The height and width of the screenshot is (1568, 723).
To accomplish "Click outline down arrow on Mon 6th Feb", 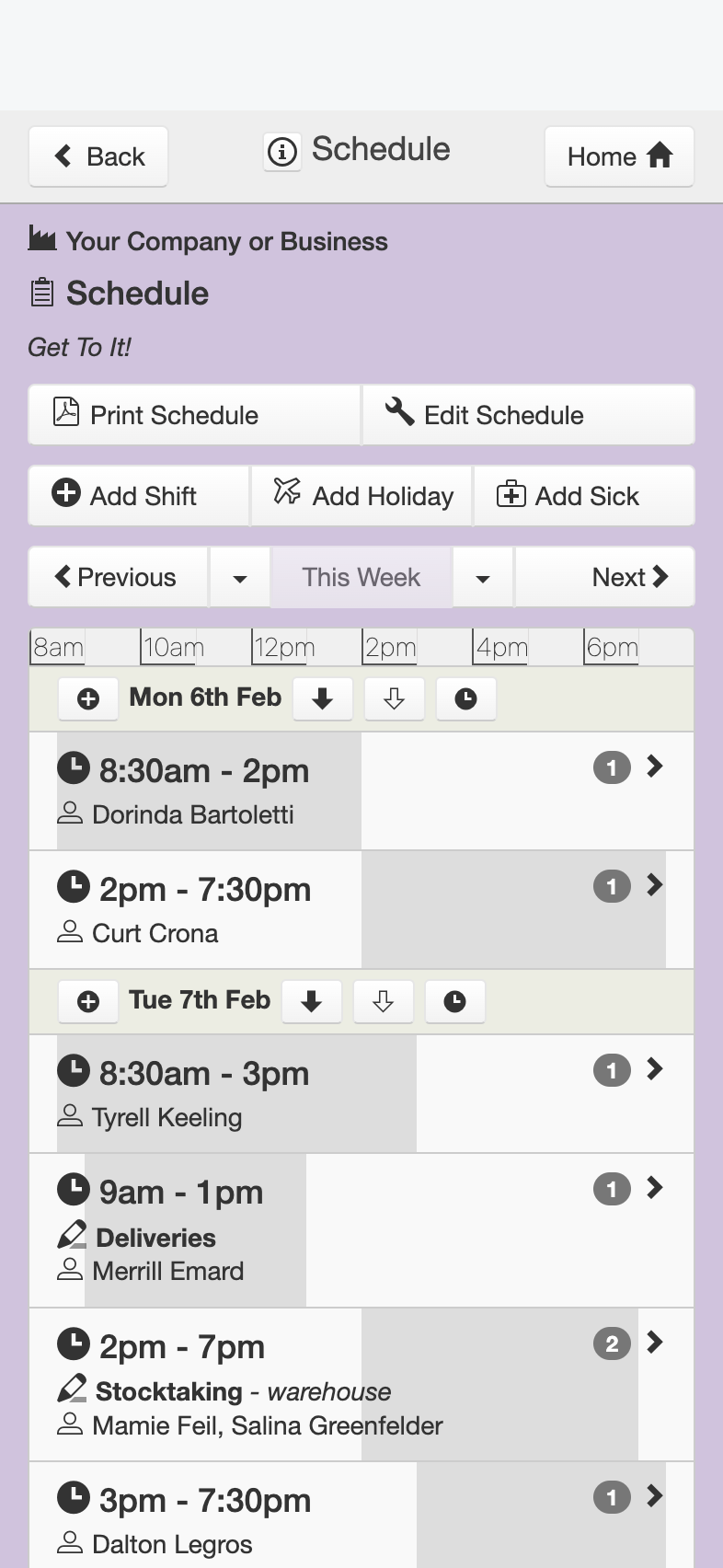I will click(x=394, y=699).
